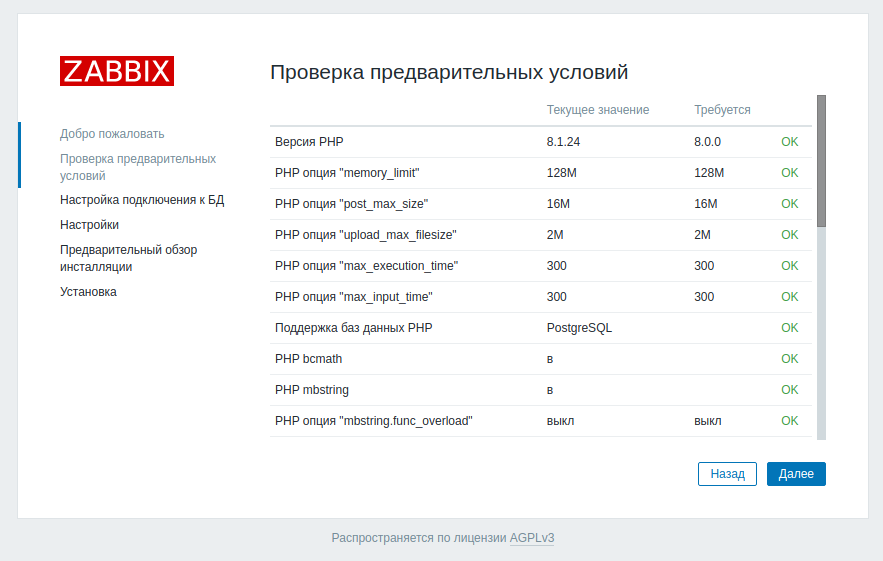Click the scrollbar track below the thumb
The height and width of the screenshot is (561, 883).
tap(821, 330)
